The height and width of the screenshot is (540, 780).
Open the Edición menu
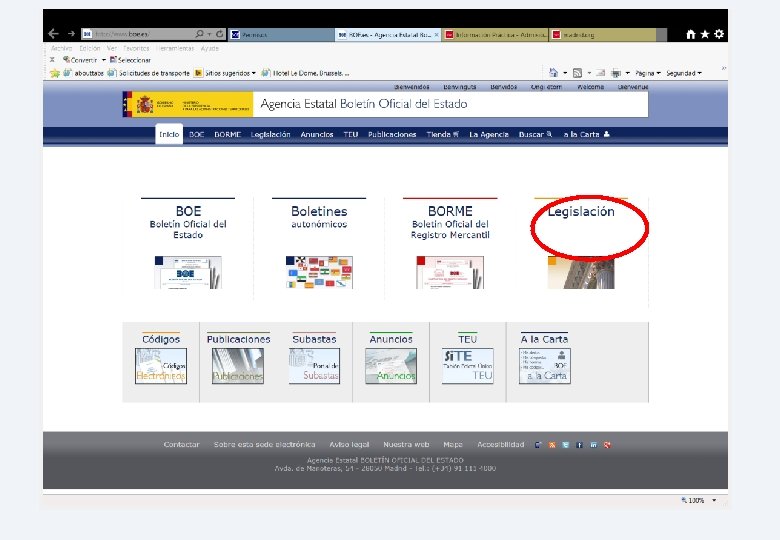(90, 48)
